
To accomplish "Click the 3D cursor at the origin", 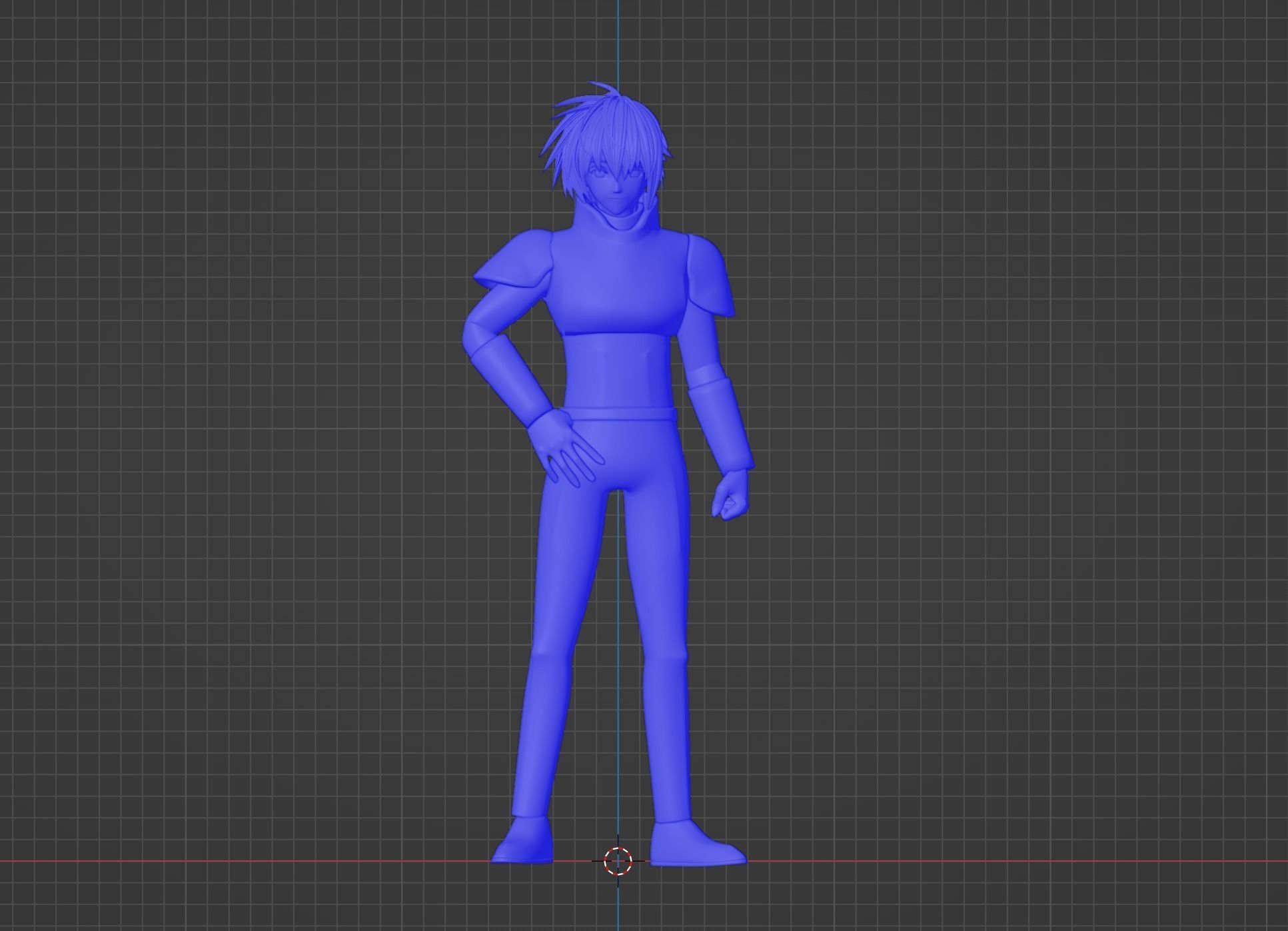I will tap(618, 860).
